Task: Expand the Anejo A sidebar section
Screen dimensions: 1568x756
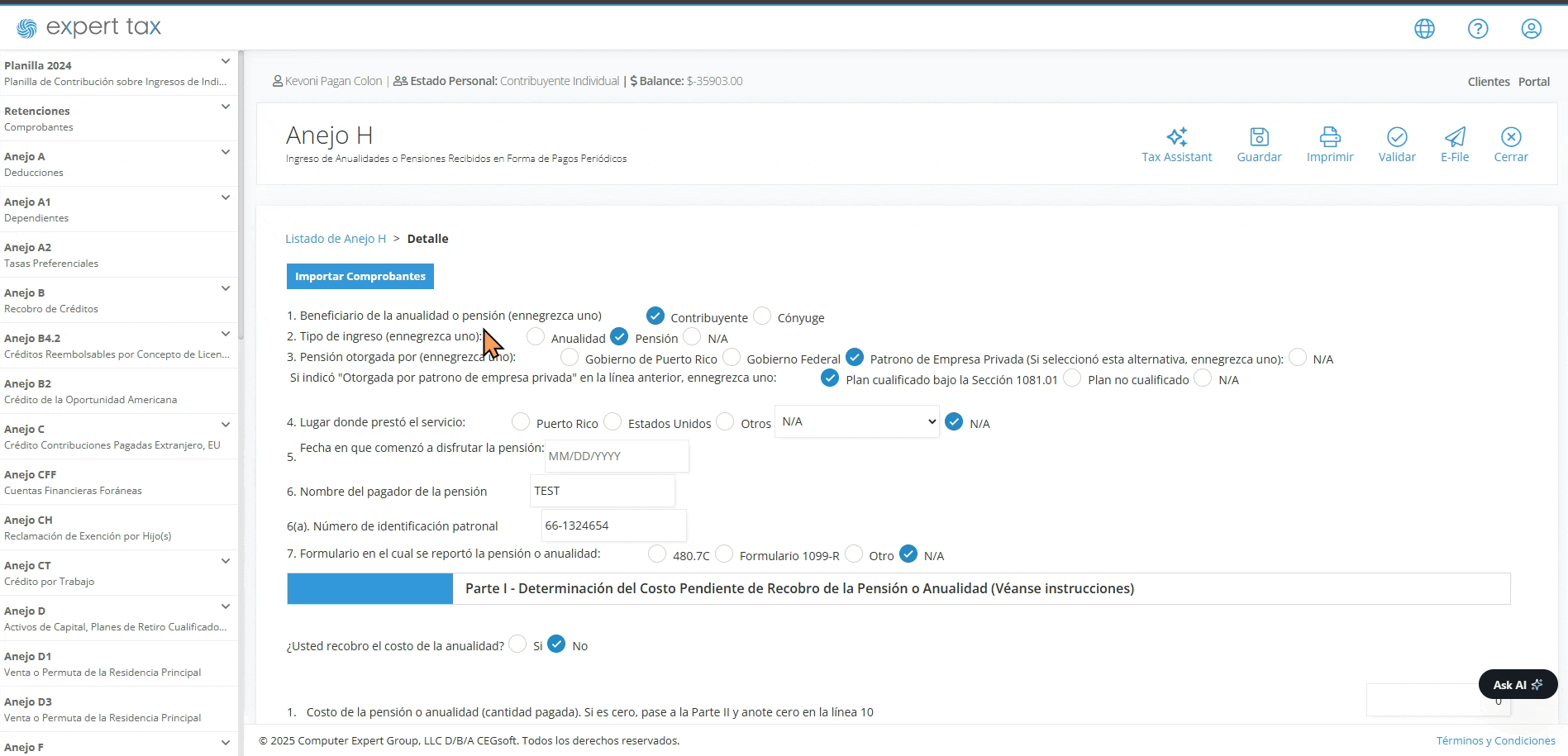Action: click(226, 153)
